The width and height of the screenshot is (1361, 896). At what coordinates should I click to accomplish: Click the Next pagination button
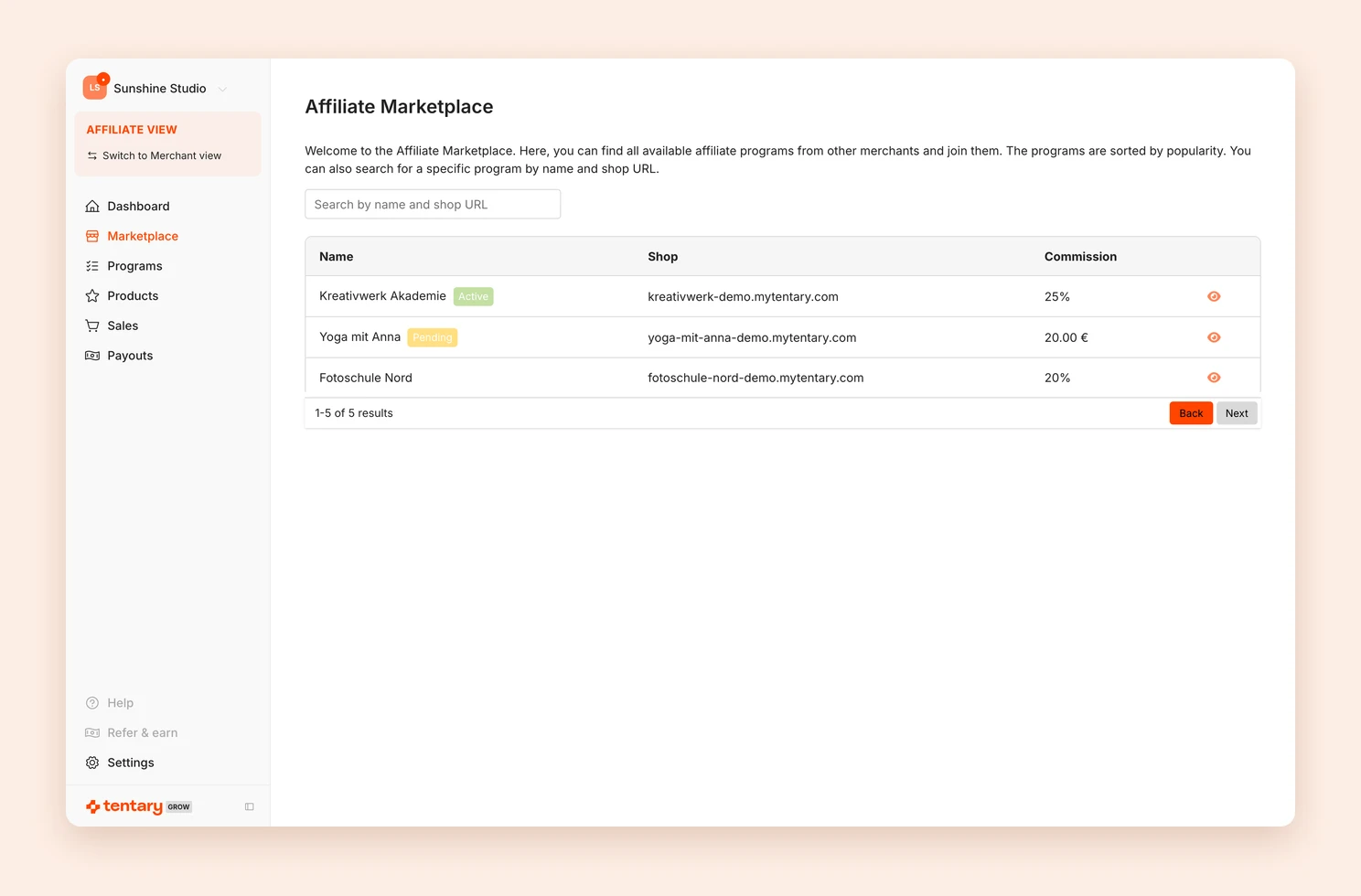coord(1237,413)
